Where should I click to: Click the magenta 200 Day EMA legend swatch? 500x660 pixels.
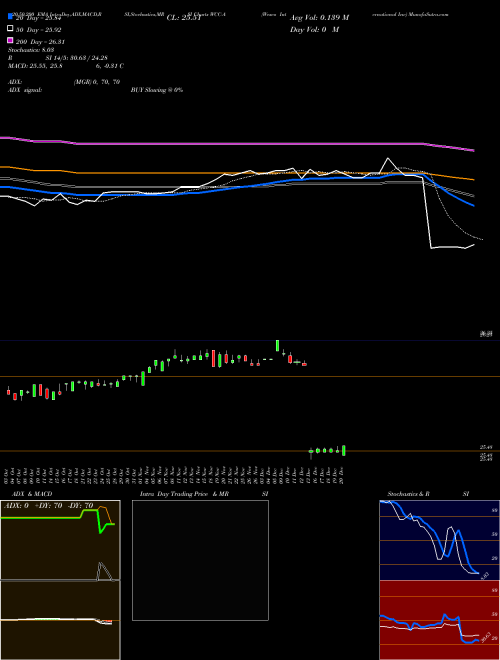(11, 40)
